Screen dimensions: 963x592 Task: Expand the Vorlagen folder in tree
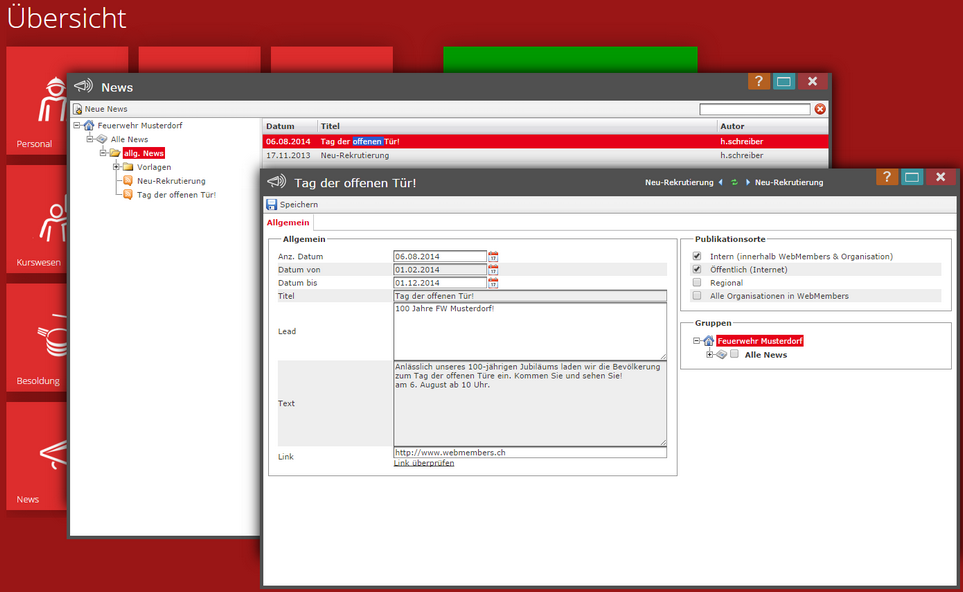116,167
